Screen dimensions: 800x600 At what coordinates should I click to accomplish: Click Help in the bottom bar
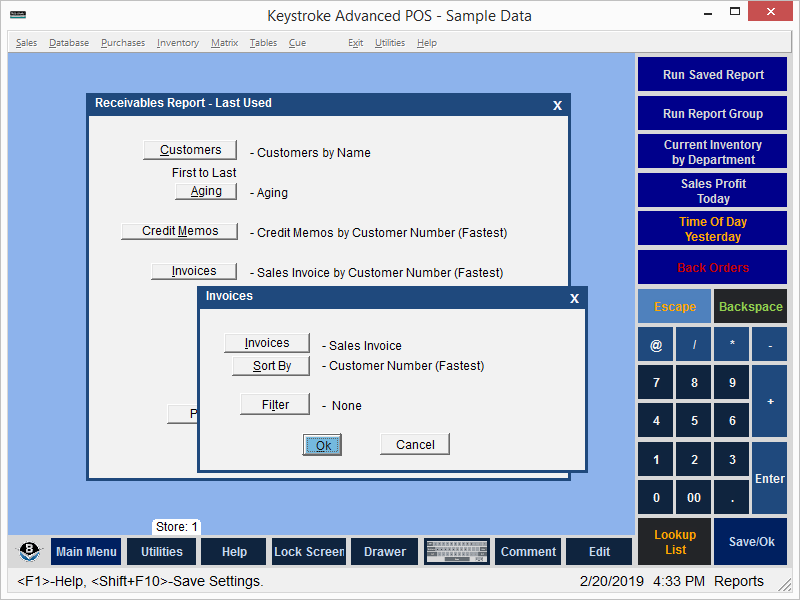(234, 552)
